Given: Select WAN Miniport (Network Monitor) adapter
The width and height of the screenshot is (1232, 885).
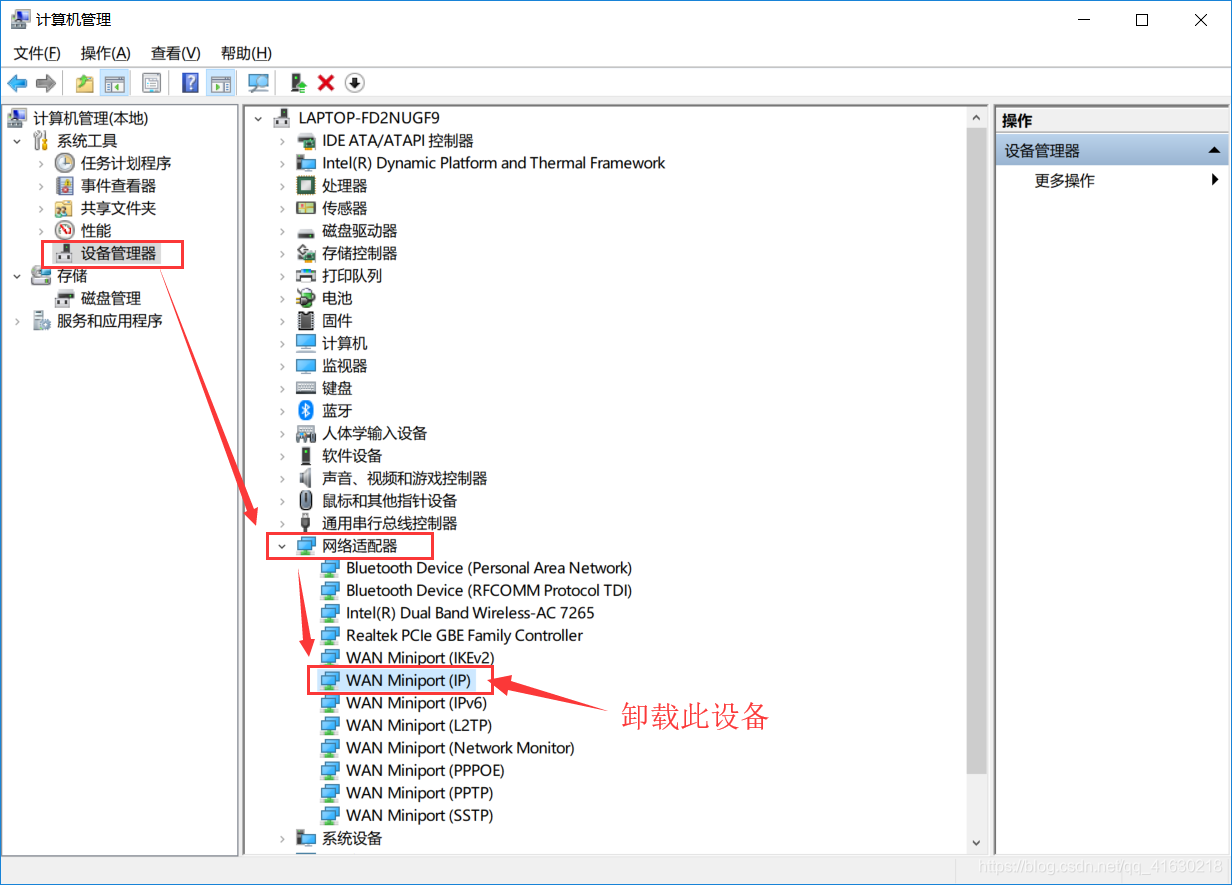Looking at the screenshot, I should click(x=460, y=748).
